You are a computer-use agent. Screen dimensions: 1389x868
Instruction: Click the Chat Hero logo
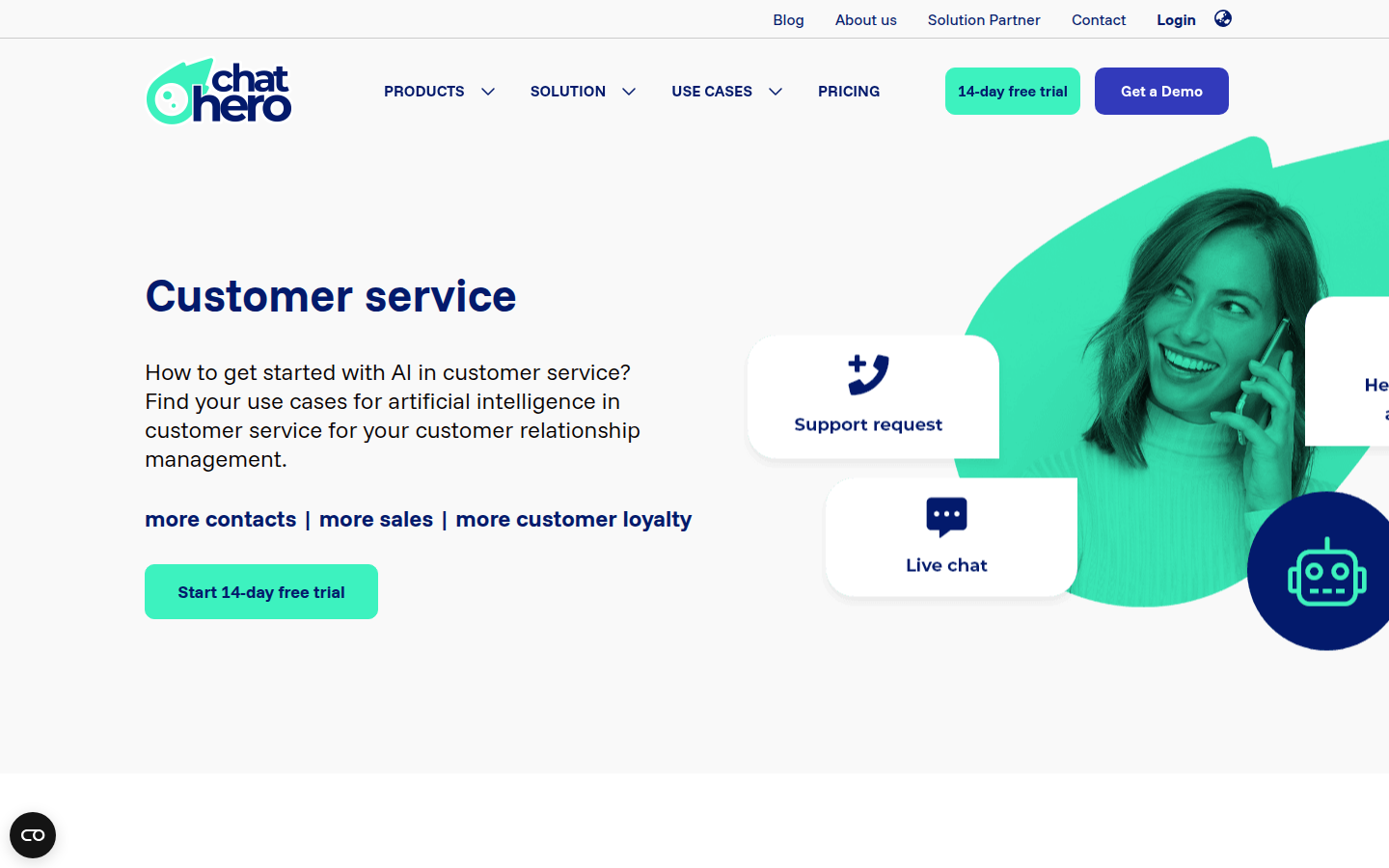(x=219, y=92)
